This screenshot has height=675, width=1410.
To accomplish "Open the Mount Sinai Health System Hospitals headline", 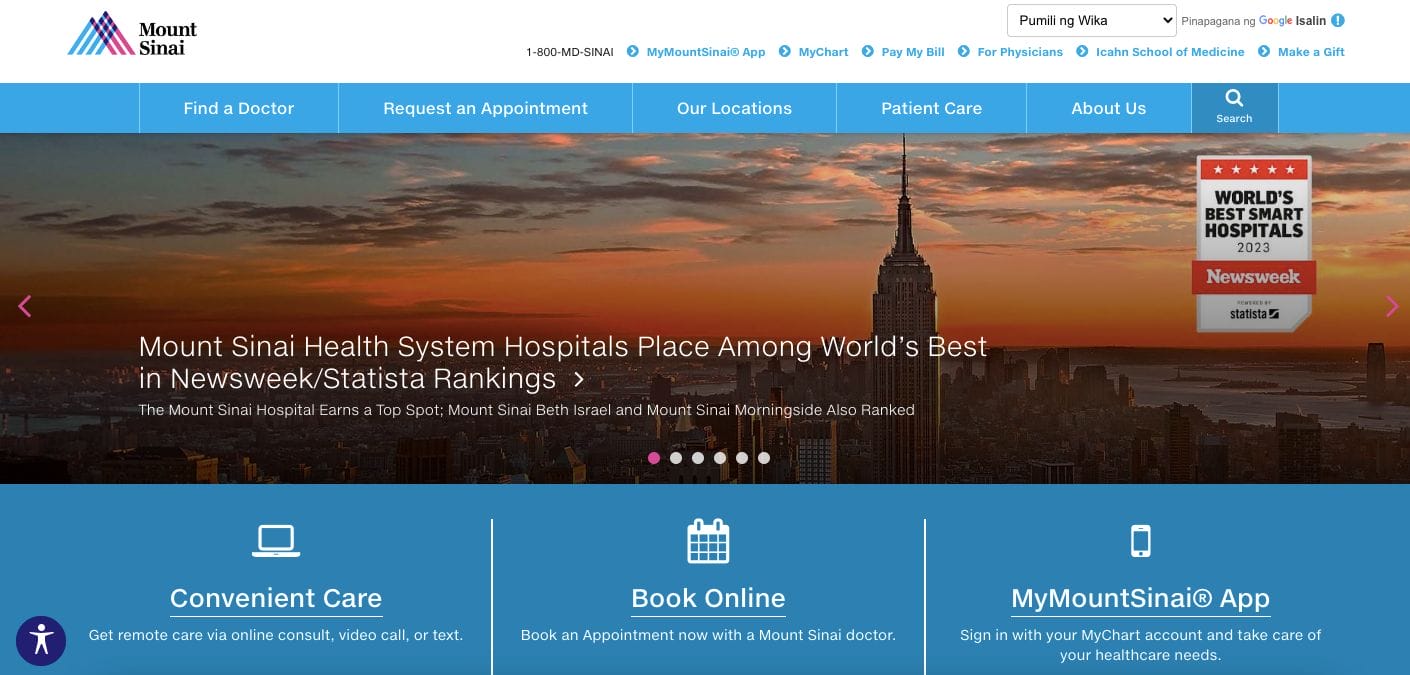I will coord(563,362).
